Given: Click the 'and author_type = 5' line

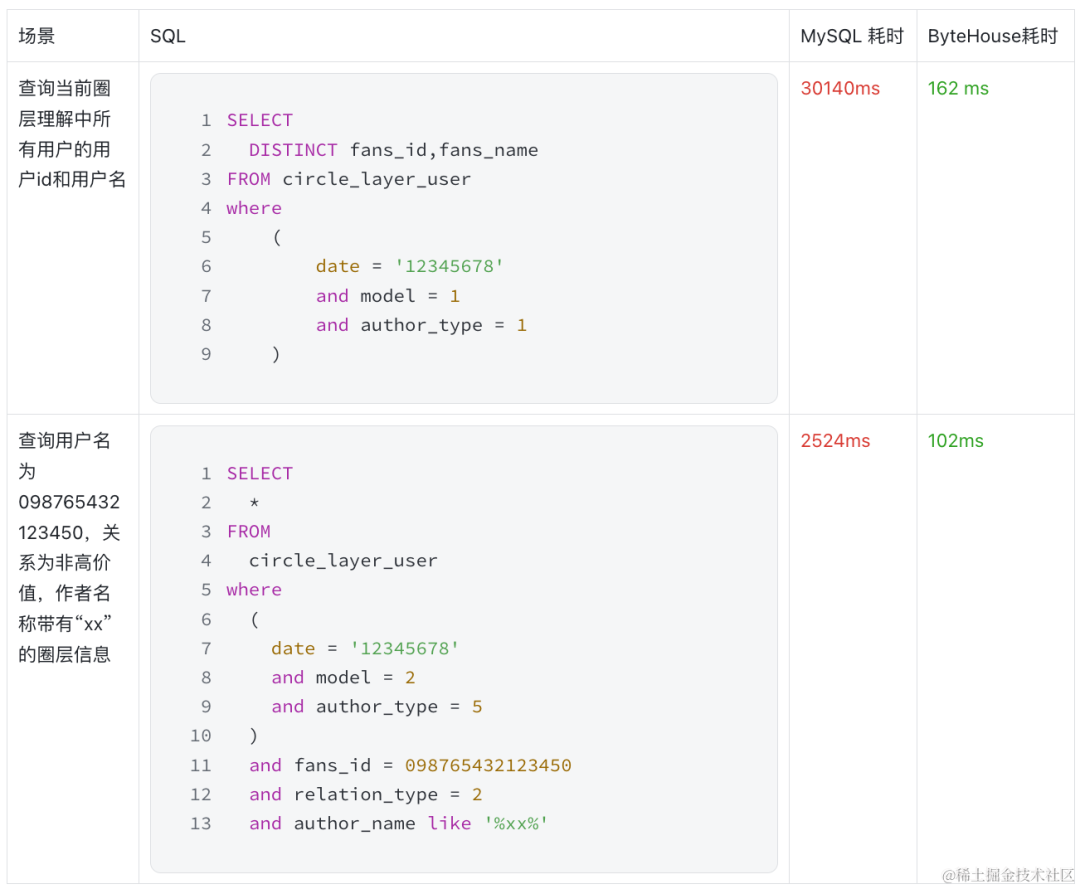Looking at the screenshot, I should (376, 706).
